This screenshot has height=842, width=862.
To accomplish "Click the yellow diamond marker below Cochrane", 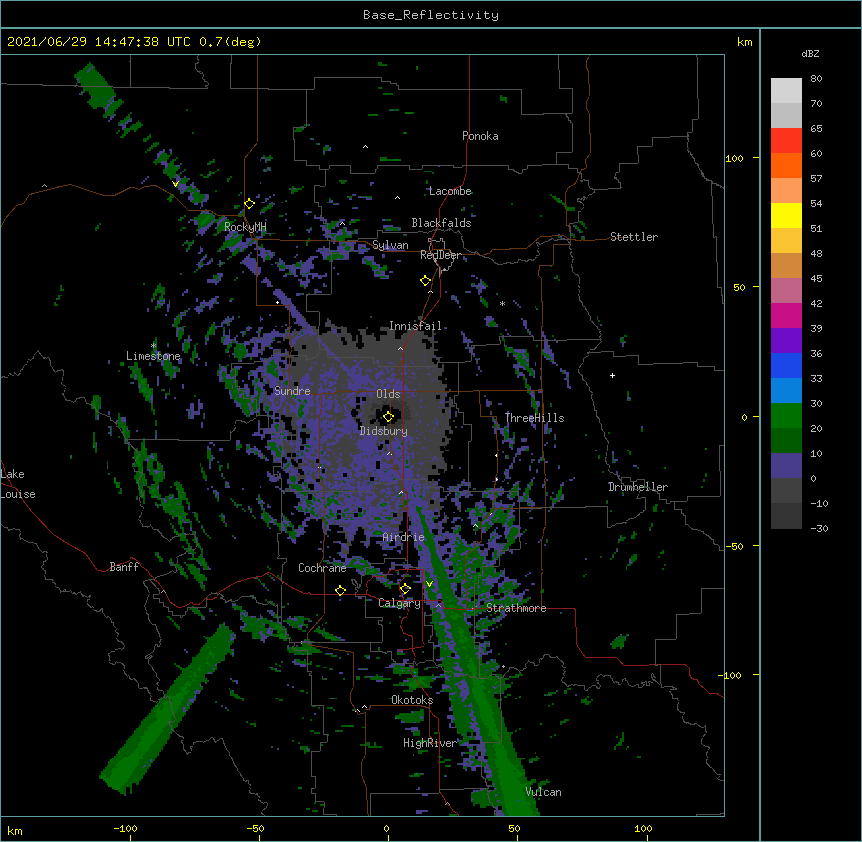I will (x=340, y=590).
